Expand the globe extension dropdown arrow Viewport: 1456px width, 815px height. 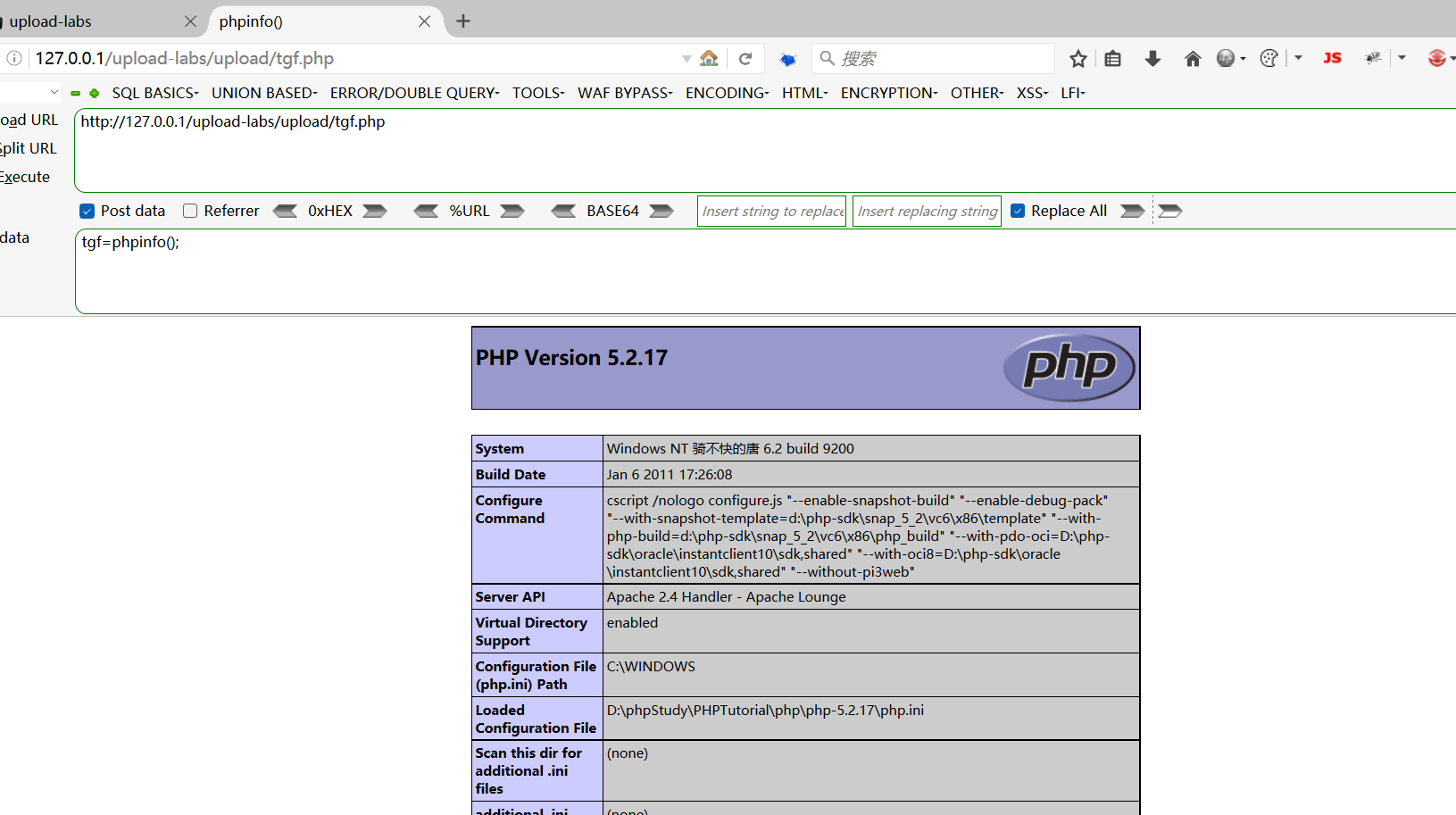tap(1244, 59)
